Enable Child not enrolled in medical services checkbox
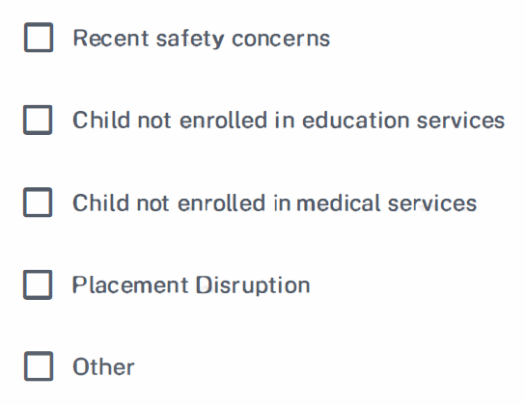Screen dimensions: 526x405 tap(38, 202)
